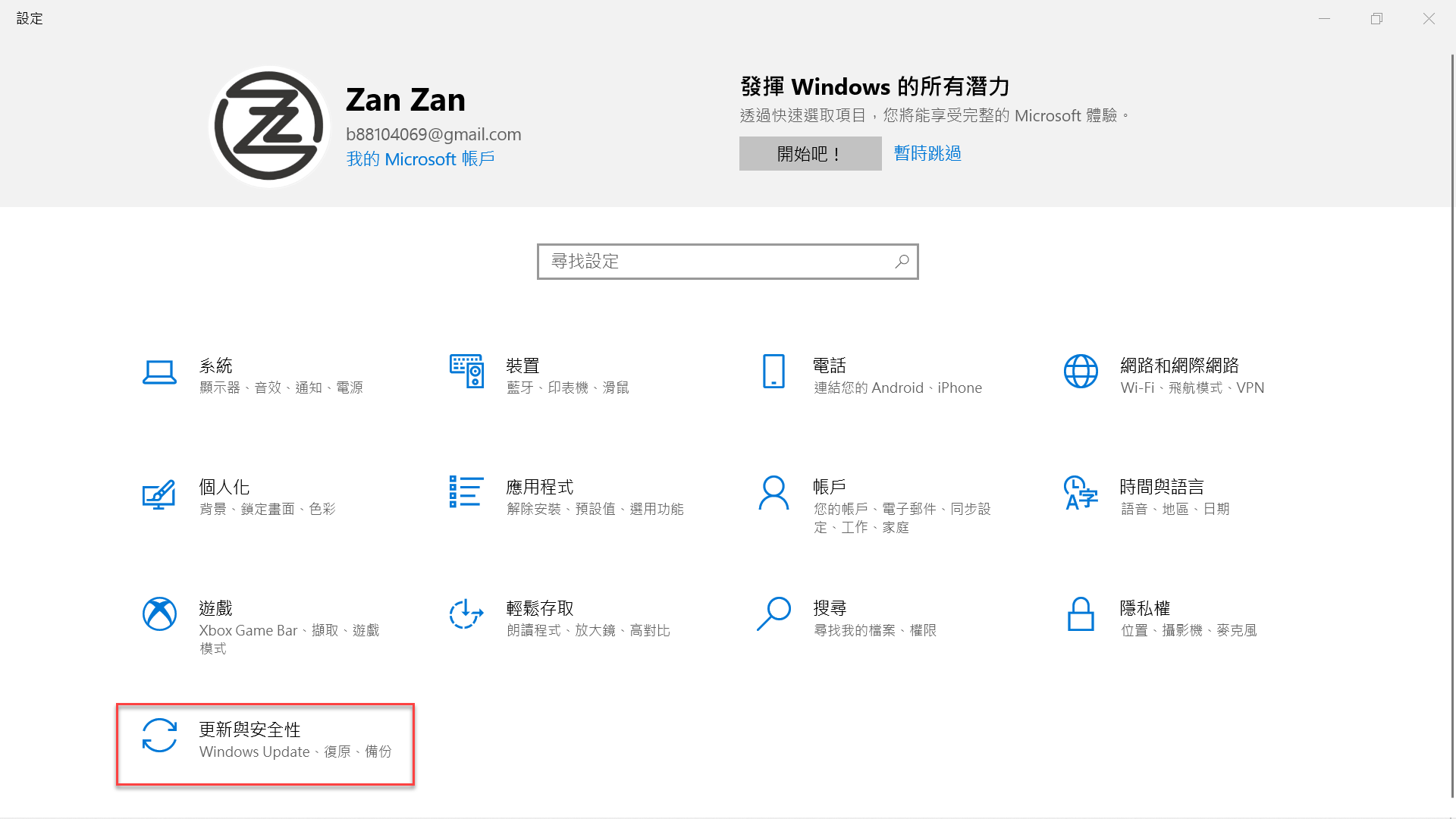Click the Windows Update、復原、備份 description
The image size is (1456, 819).
click(x=296, y=752)
